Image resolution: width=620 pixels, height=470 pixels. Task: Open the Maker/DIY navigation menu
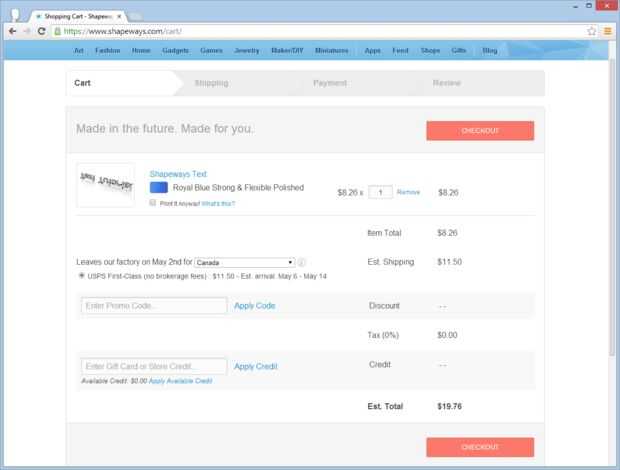(287, 51)
